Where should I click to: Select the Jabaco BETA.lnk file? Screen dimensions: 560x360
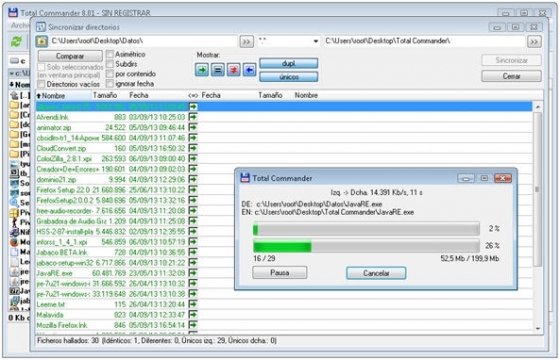62,252
